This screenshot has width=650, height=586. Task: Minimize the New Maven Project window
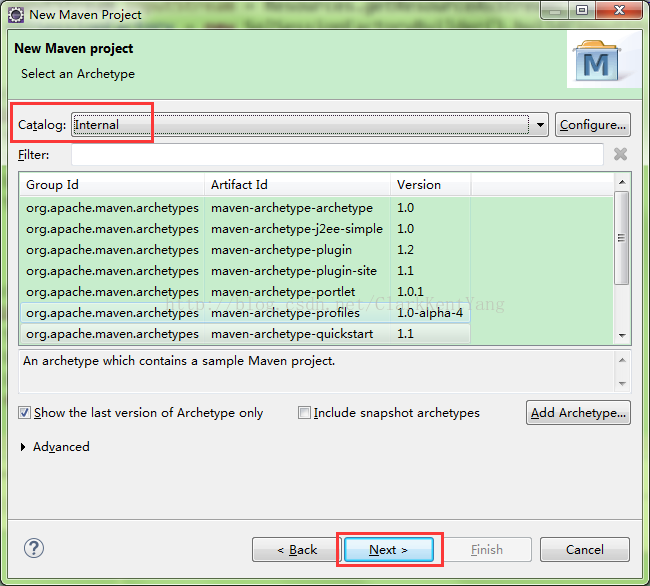(x=555, y=10)
